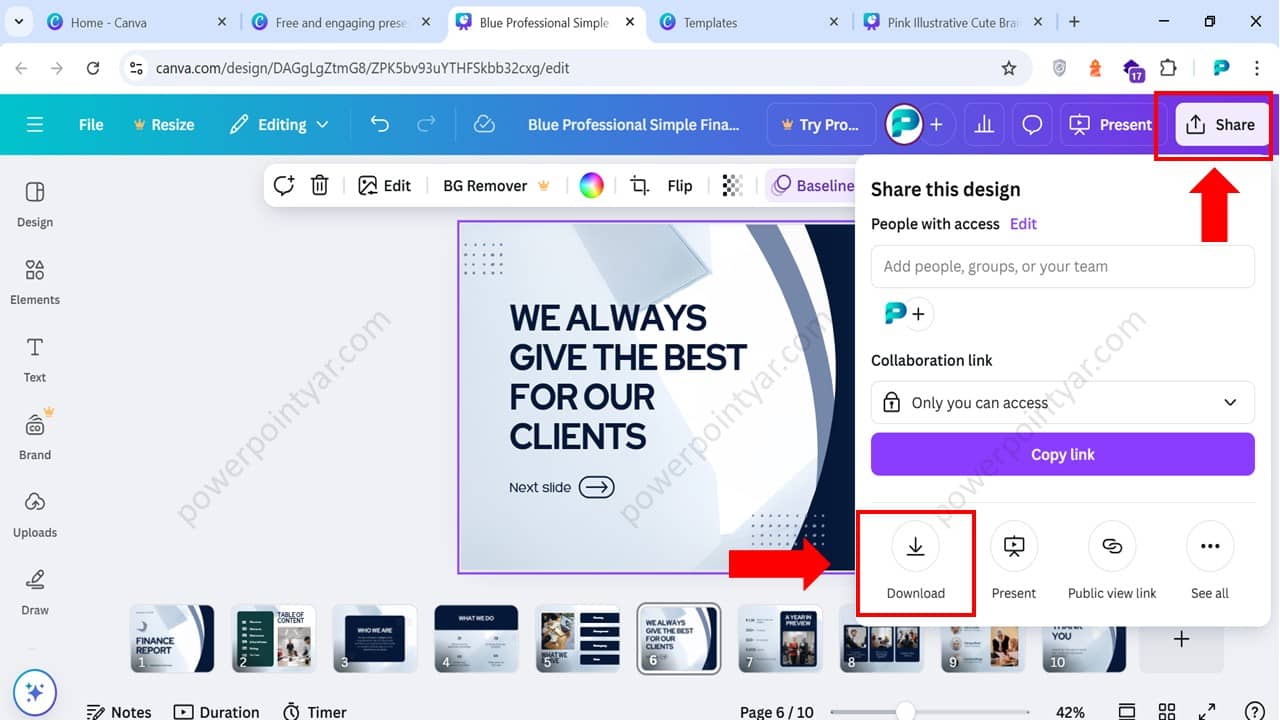Expand the Editing mode dropdown

(x=279, y=125)
